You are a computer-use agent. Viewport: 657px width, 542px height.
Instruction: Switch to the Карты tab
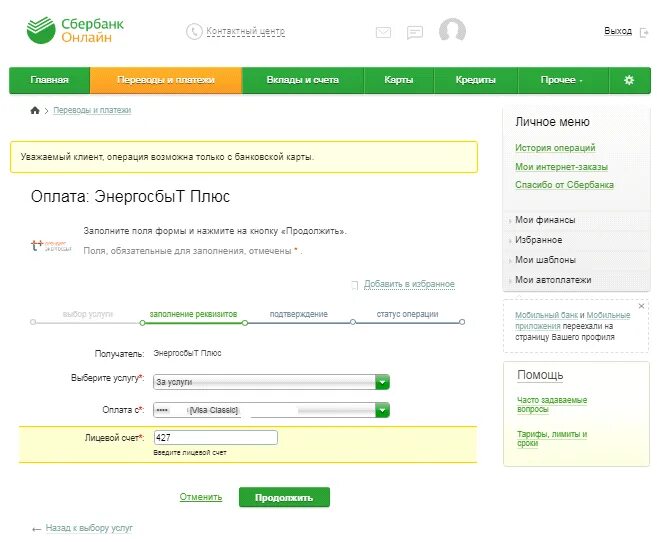[399, 80]
